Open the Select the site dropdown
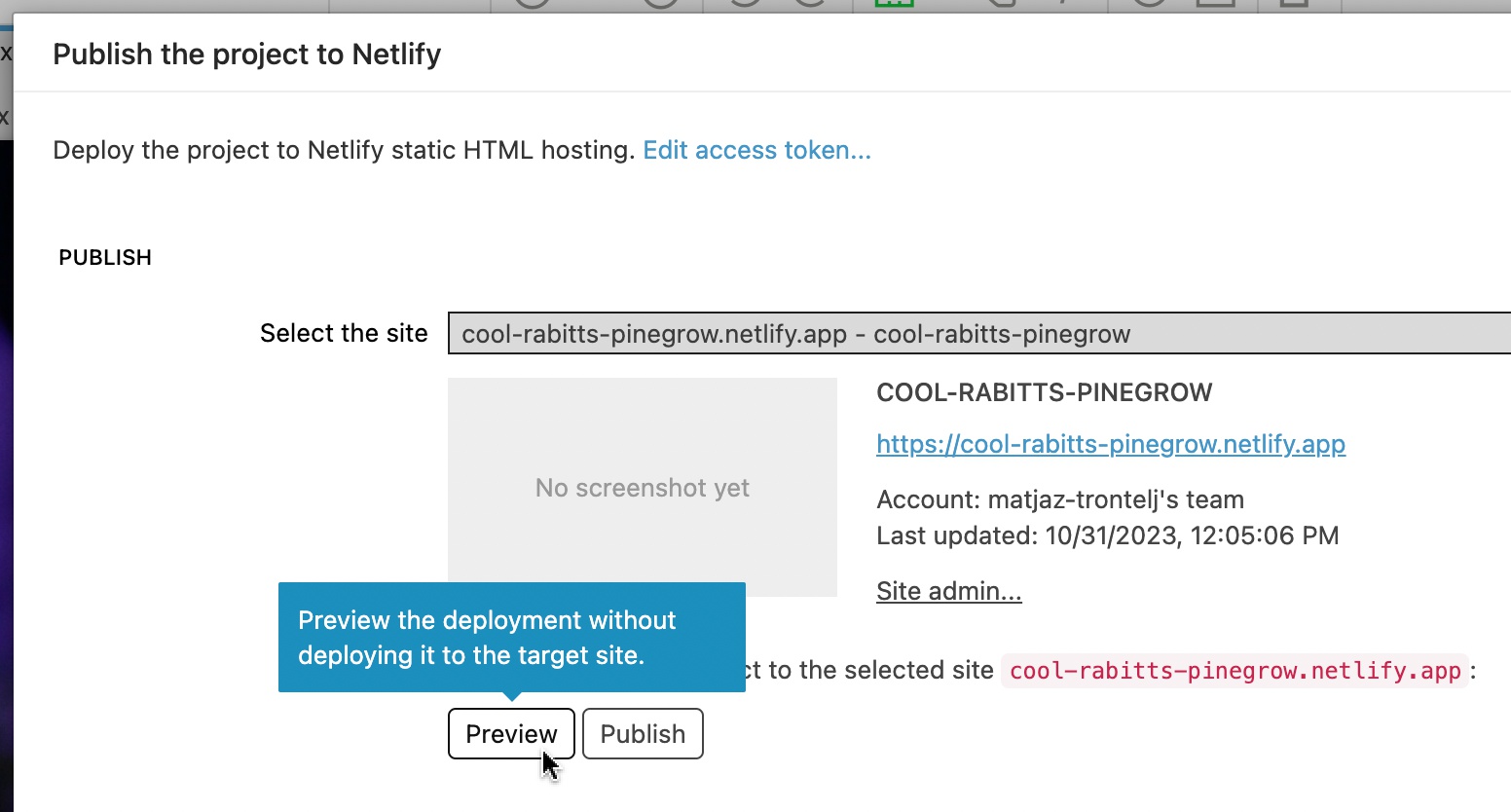This screenshot has height=812, width=1511. [979, 333]
